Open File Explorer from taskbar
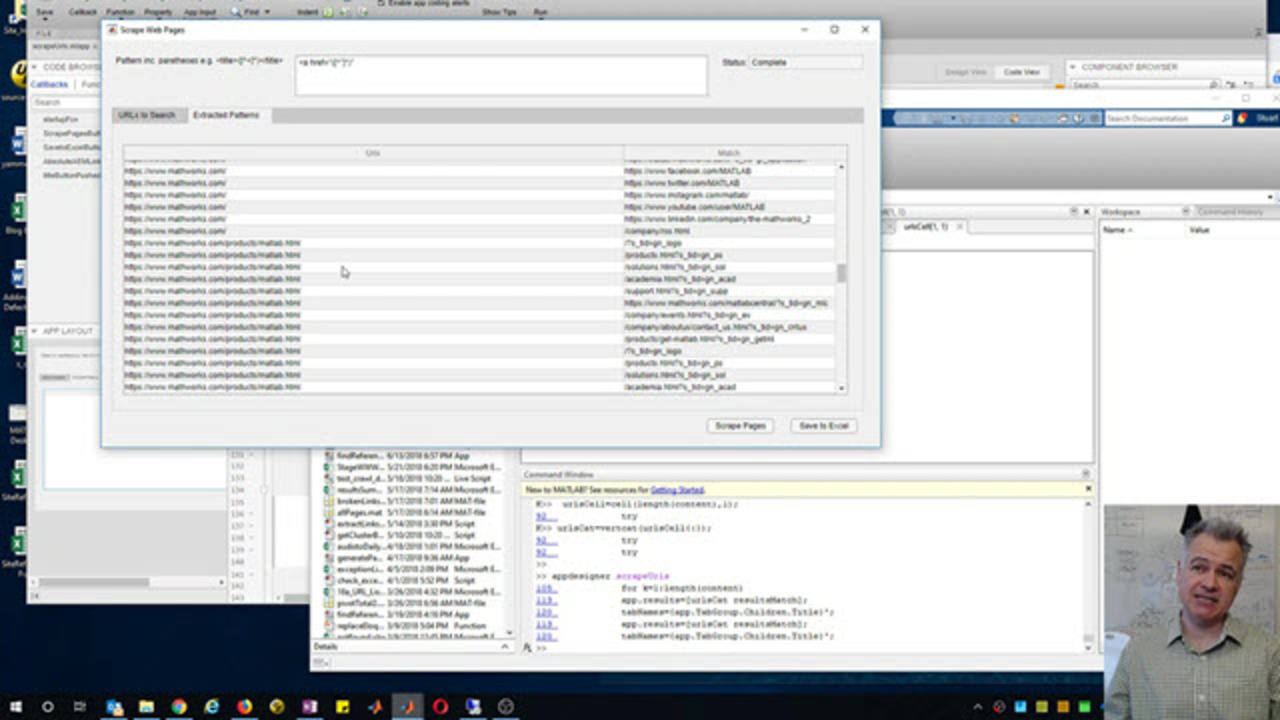This screenshot has height=720, width=1280. pyautogui.click(x=146, y=706)
